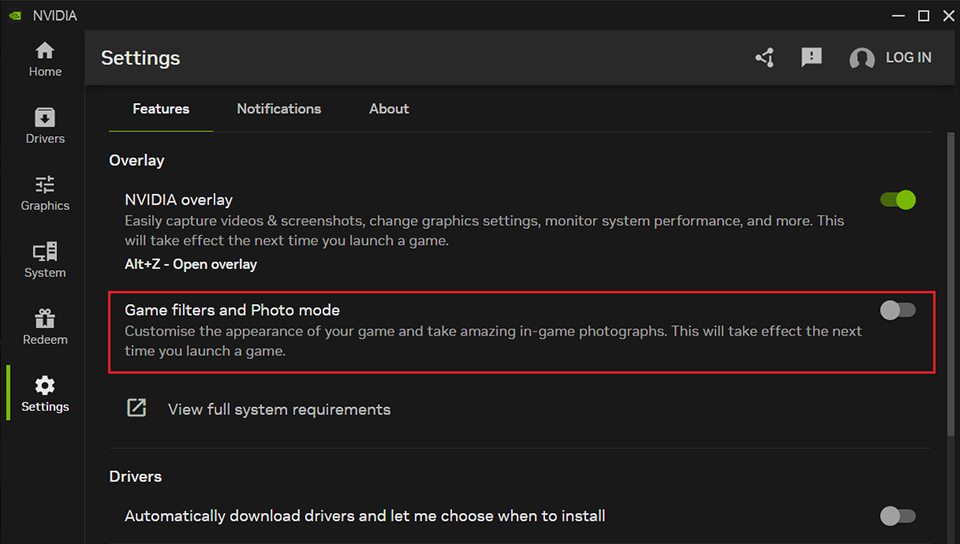Click the user avatar icon
This screenshot has height=544, width=960.
pyautogui.click(x=861, y=59)
